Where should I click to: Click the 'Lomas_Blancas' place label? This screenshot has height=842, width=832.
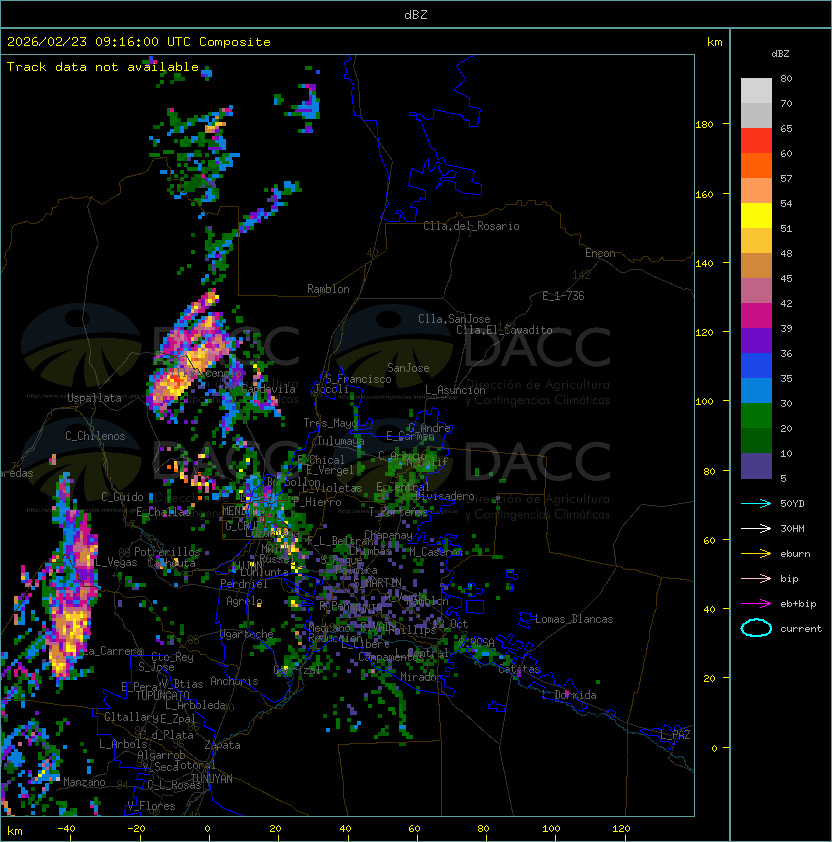pos(574,619)
